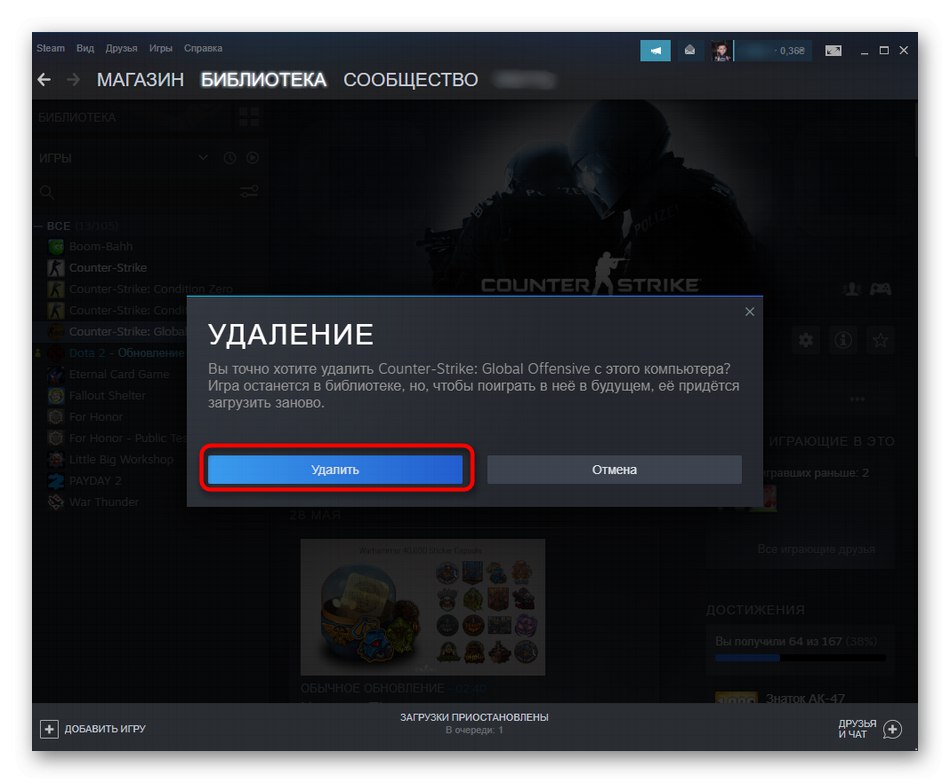Close the УДАЛЕНИЕ dialog with X
The width and height of the screenshot is (950, 783).
pyautogui.click(x=749, y=312)
